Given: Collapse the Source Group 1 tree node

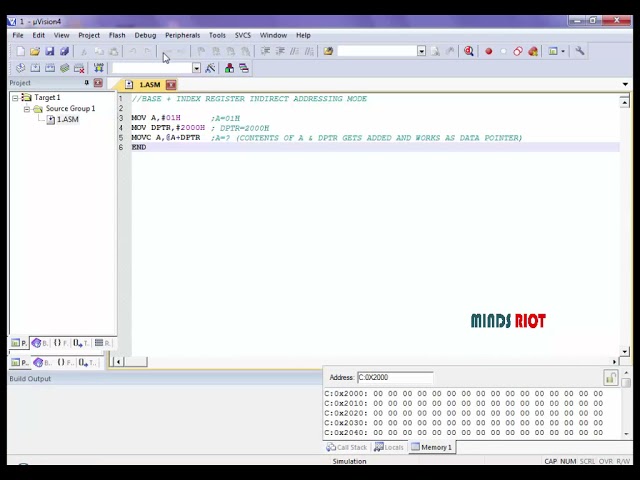Looking at the screenshot, I should 27,109.
